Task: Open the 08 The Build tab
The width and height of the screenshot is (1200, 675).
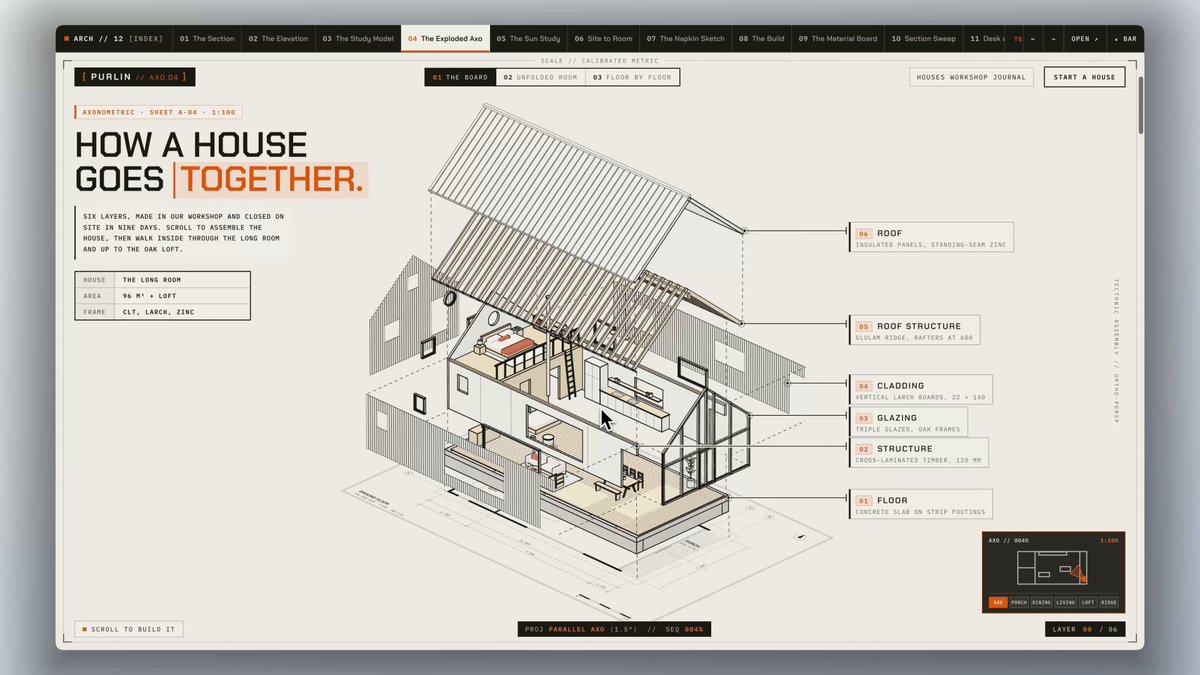Action: tap(762, 39)
